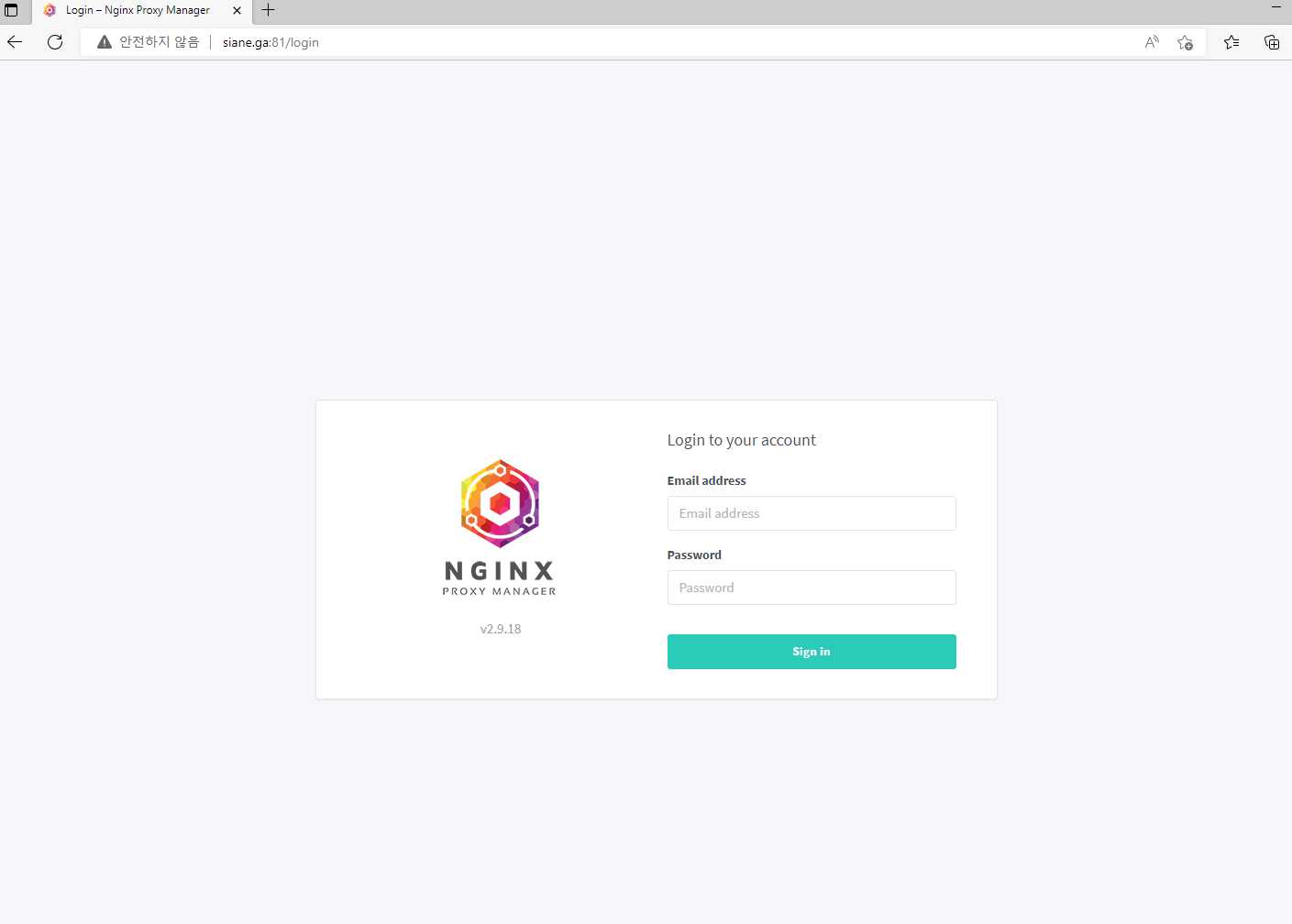1292x924 pixels.
Task: Click the 'Email address' label
Action: (706, 480)
